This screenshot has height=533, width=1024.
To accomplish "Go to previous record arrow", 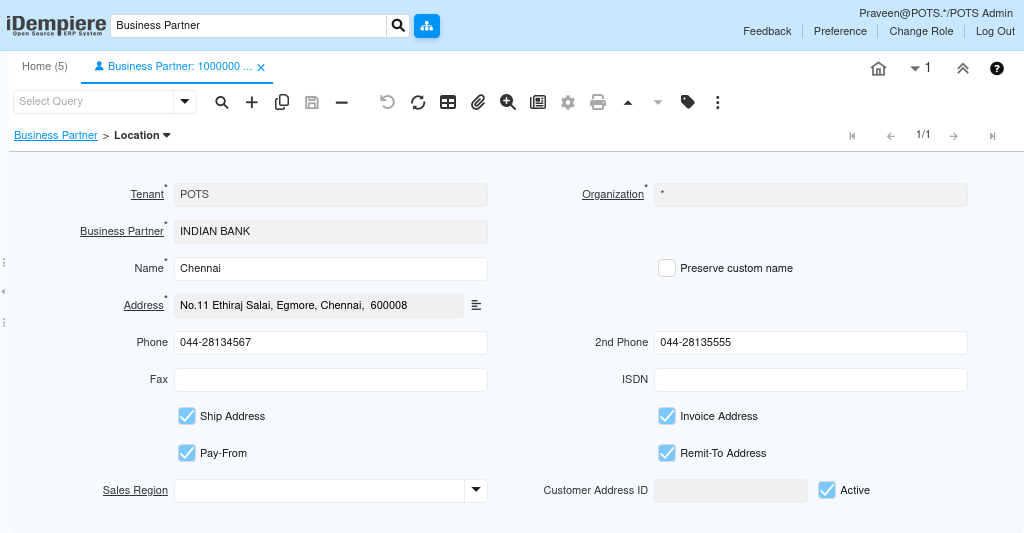I will click(x=891, y=136).
